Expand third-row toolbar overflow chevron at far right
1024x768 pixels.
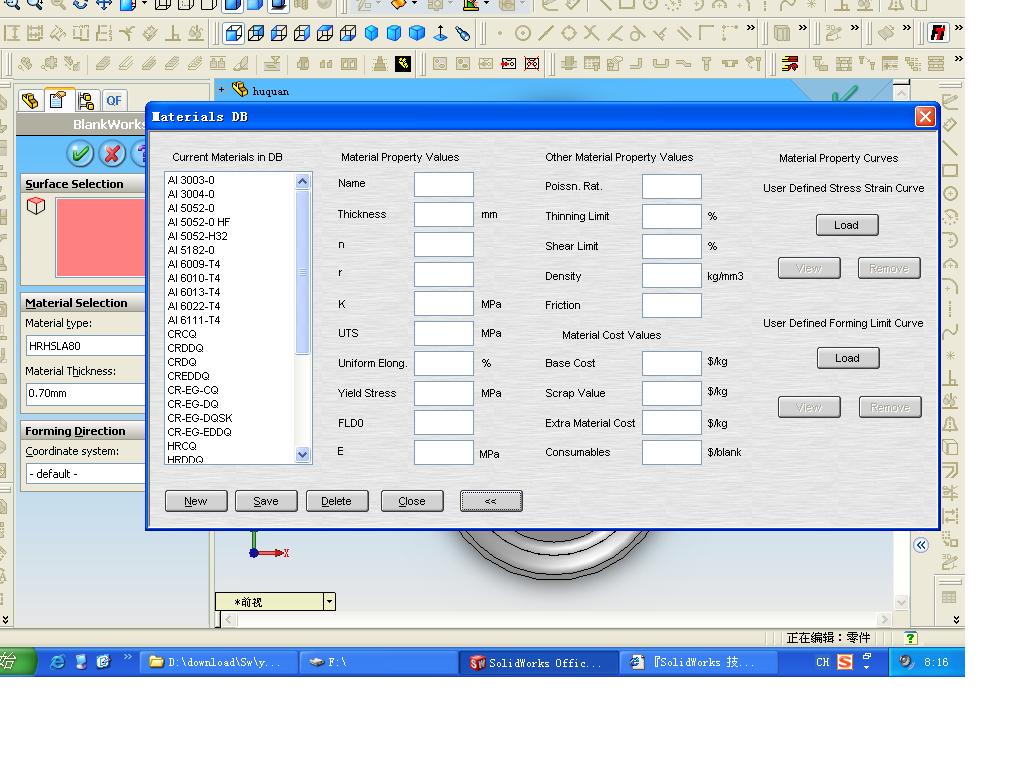[958, 59]
